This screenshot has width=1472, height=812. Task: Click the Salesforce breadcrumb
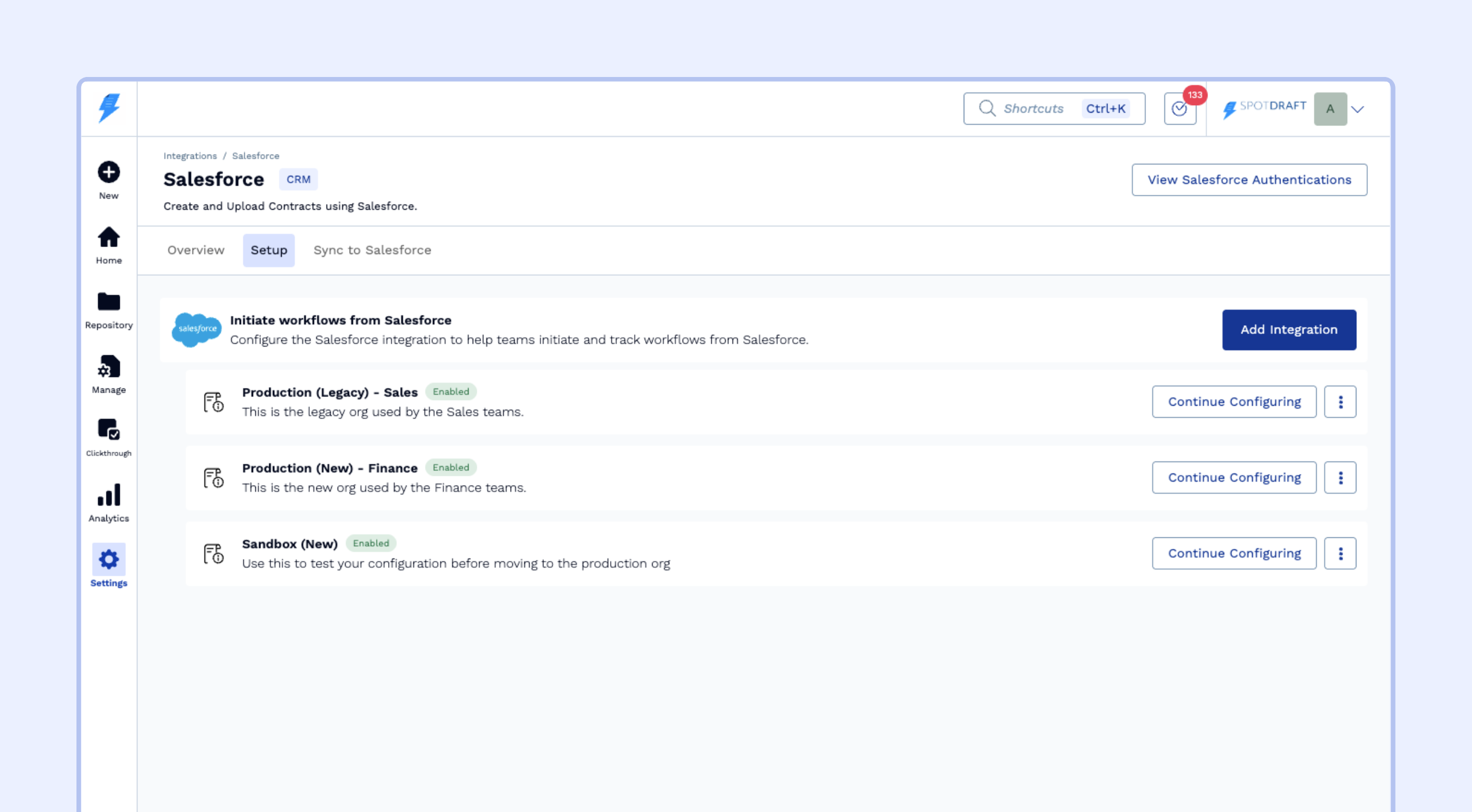[x=255, y=156]
